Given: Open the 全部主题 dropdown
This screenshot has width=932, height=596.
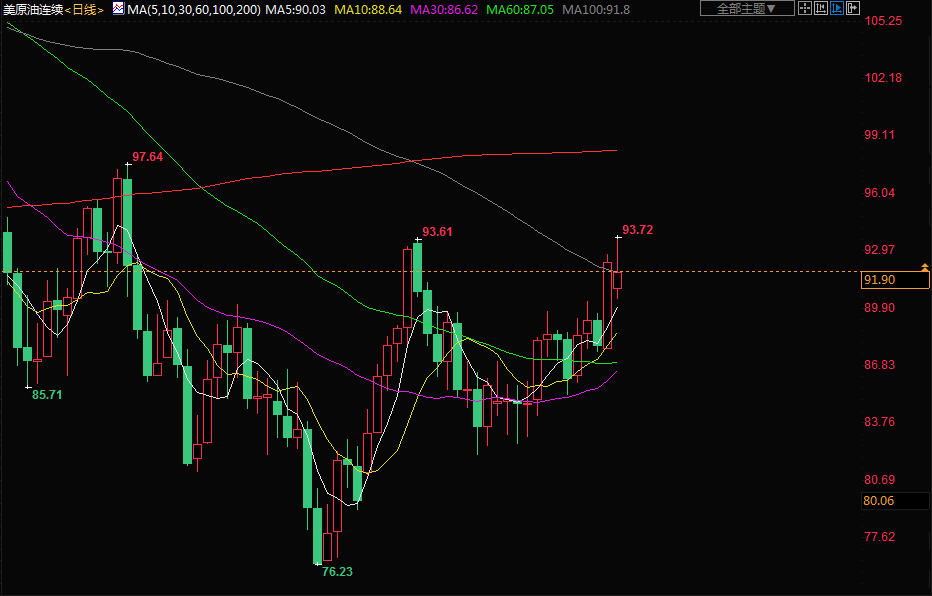Looking at the screenshot, I should (746, 8).
